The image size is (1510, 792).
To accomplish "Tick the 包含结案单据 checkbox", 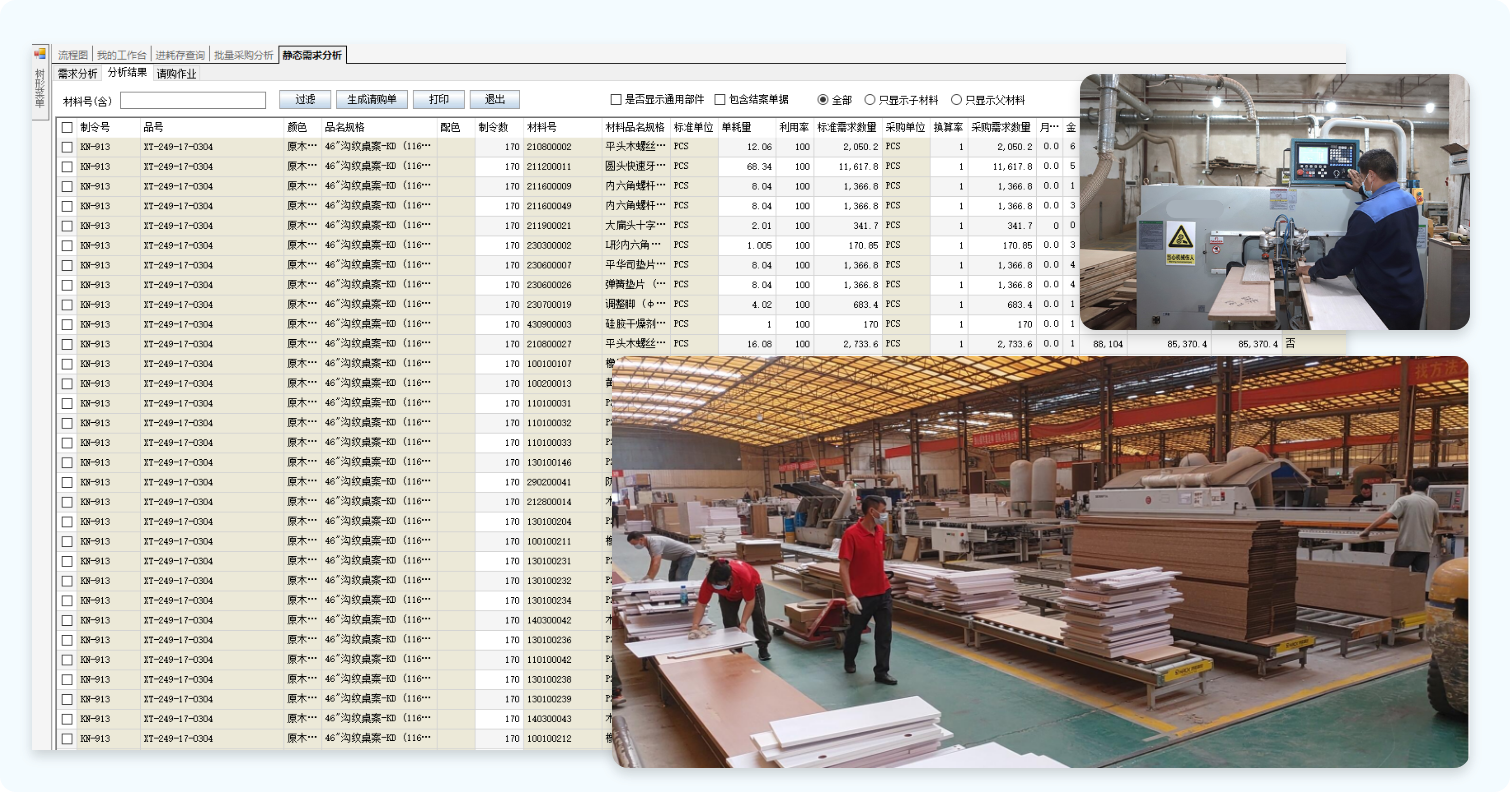I will 719,100.
